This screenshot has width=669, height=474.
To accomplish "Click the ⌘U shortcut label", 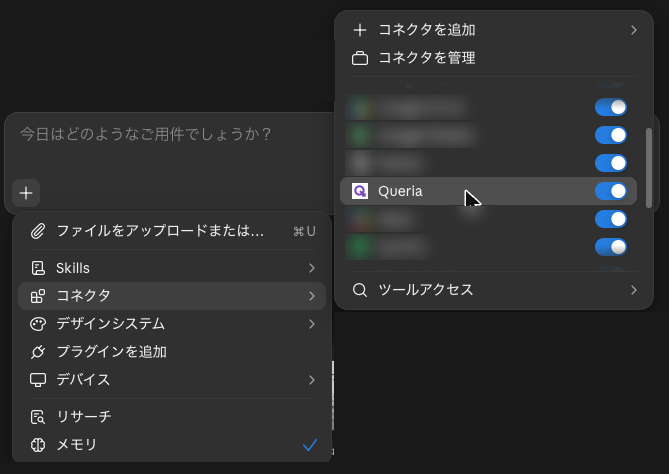I will (x=304, y=231).
